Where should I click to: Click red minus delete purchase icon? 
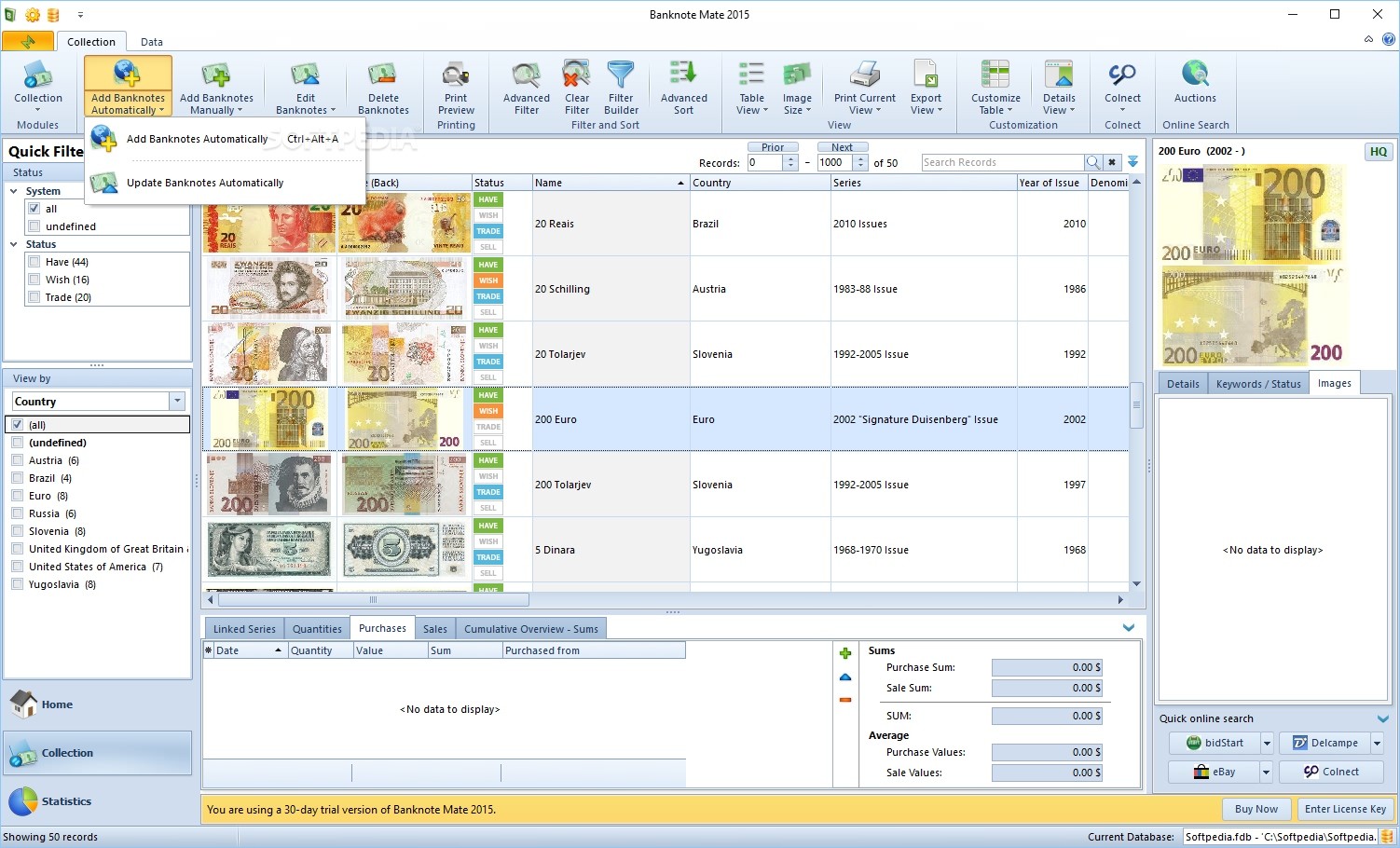point(845,700)
